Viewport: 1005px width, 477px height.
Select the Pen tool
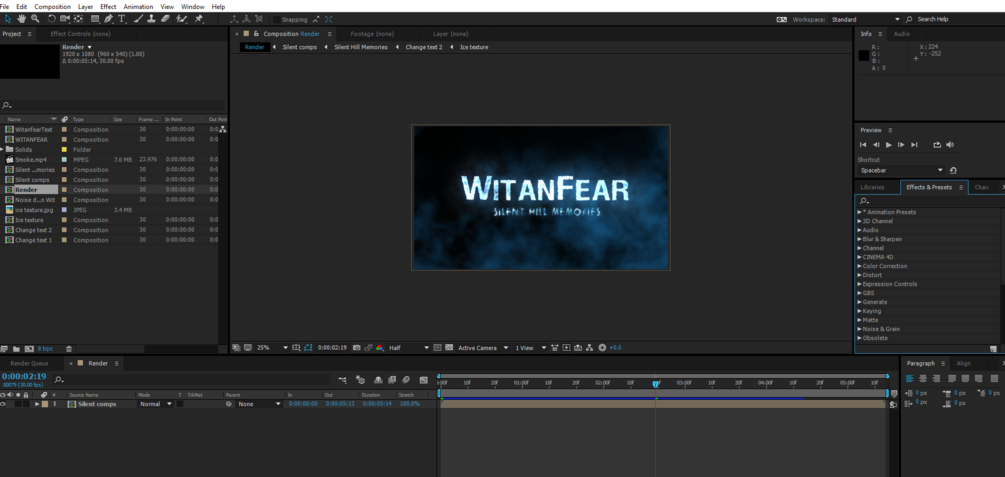108,19
